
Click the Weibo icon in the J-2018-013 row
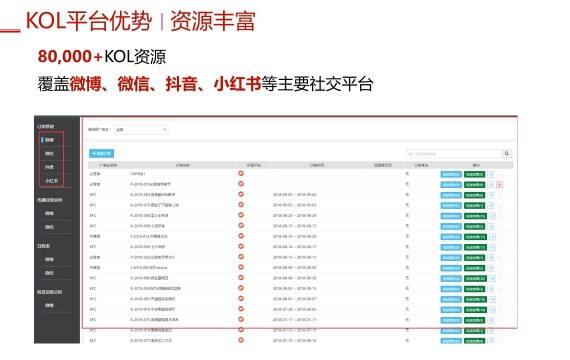pyautogui.click(x=241, y=236)
